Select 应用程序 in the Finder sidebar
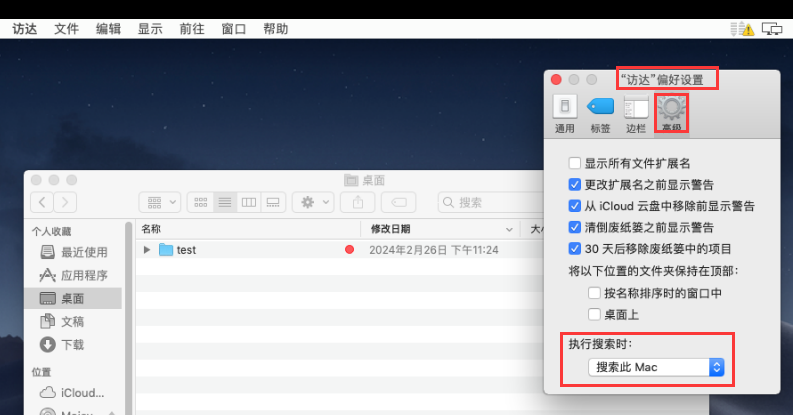Screen dimensions: 793x415 point(73,275)
